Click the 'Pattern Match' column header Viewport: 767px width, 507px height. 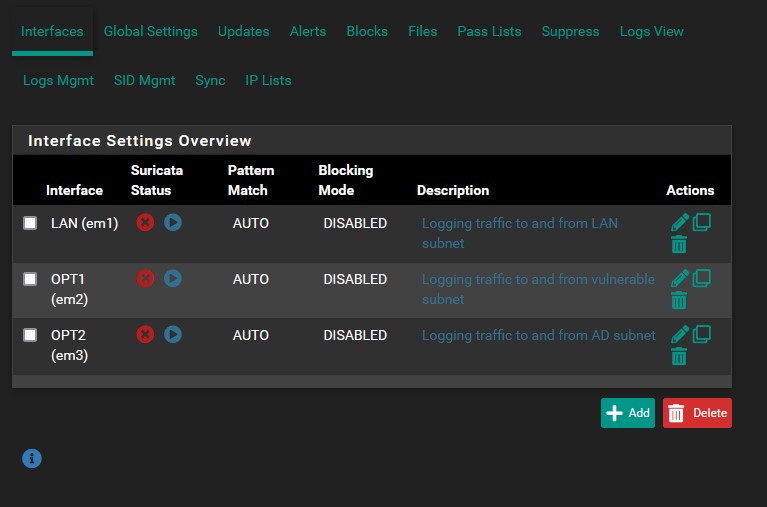pos(251,180)
